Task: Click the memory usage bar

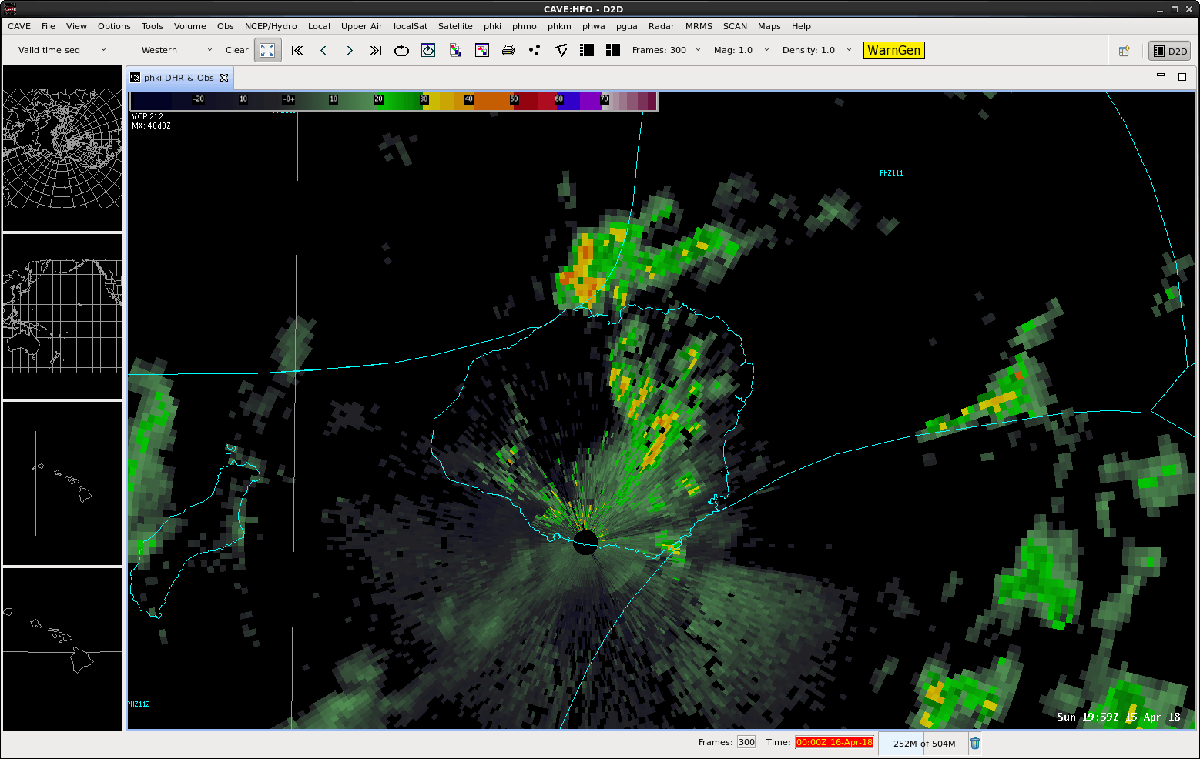Action: click(x=922, y=742)
